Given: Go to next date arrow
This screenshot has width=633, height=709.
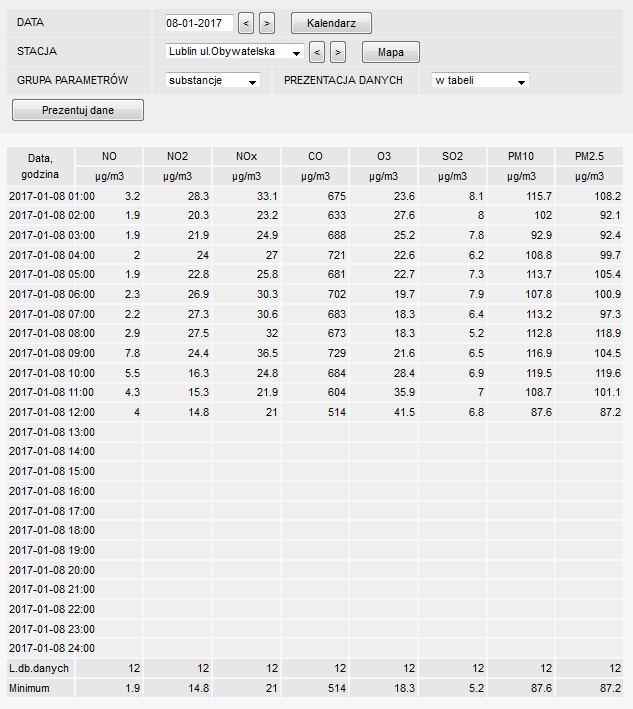Looking at the screenshot, I should (x=267, y=23).
